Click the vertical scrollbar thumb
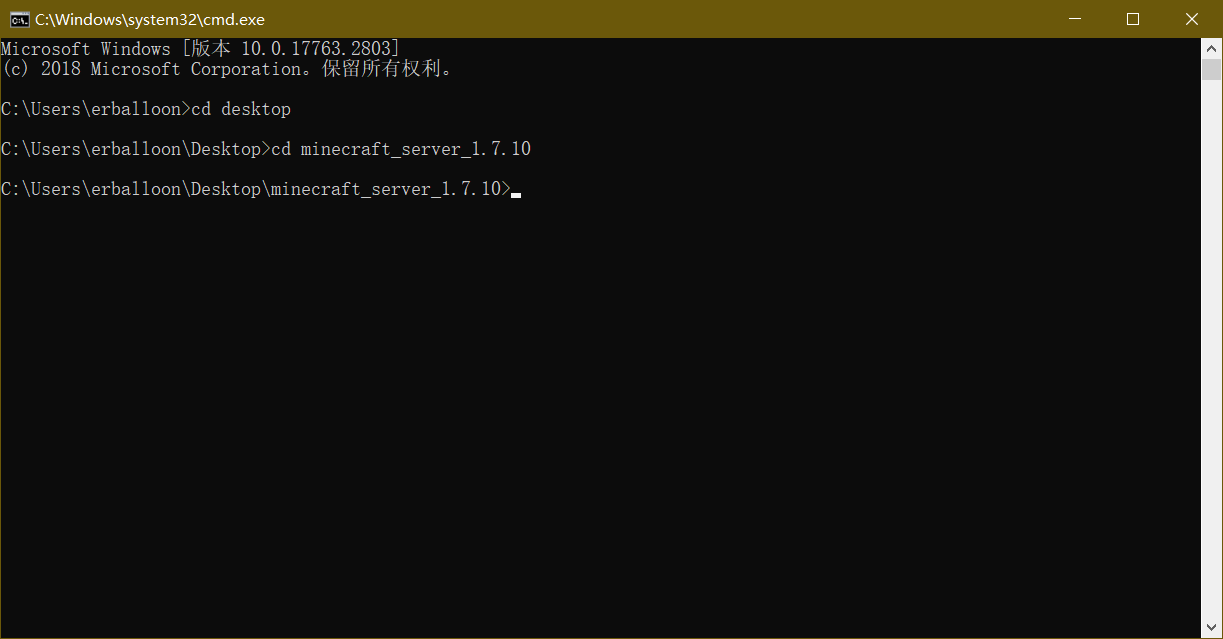The image size is (1223, 639). click(1211, 69)
